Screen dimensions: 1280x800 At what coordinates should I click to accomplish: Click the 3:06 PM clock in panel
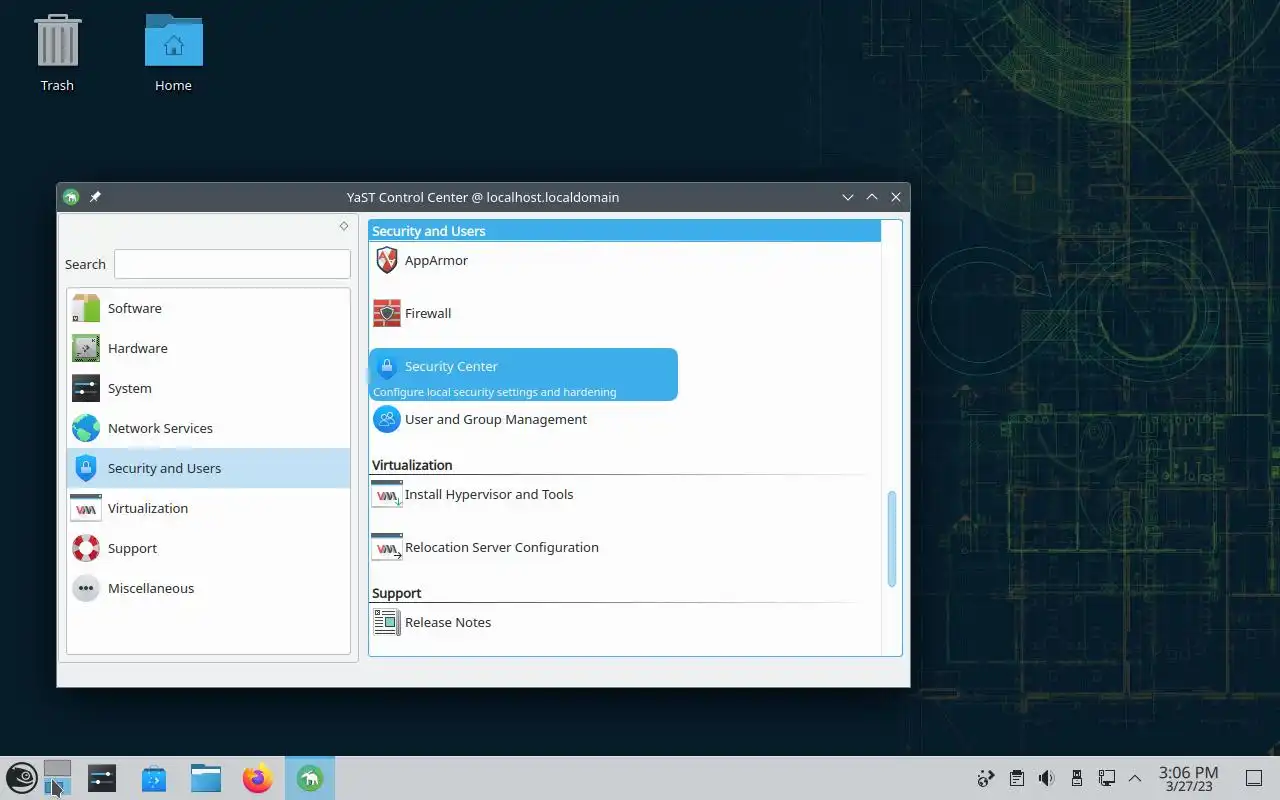pos(1188,772)
